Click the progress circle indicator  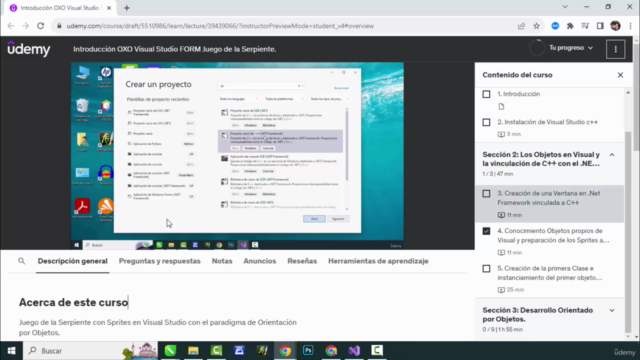536,48
